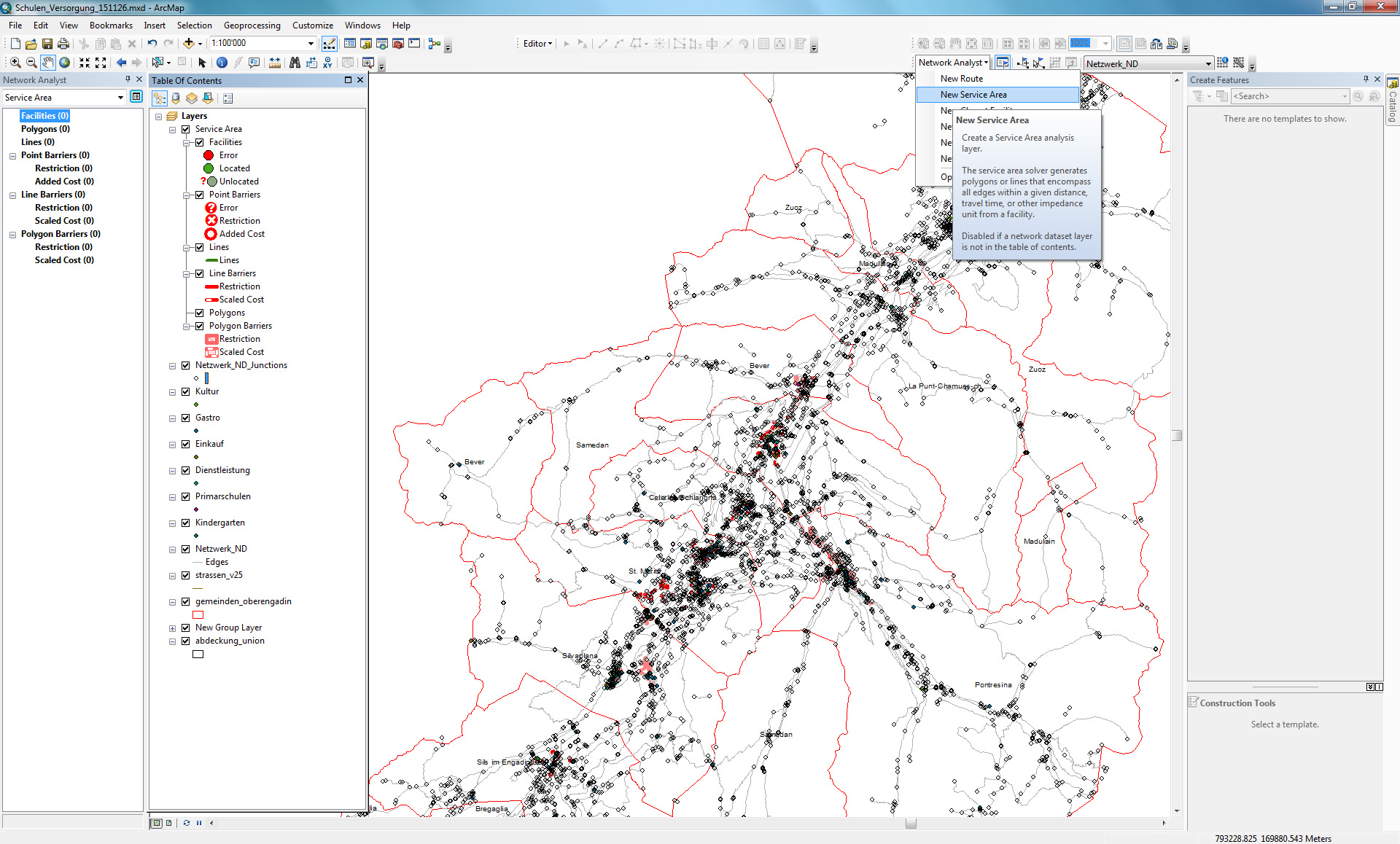Screen dimensions: 1400x844
Task: Click the Full Extent globe icon
Action: 65,63
